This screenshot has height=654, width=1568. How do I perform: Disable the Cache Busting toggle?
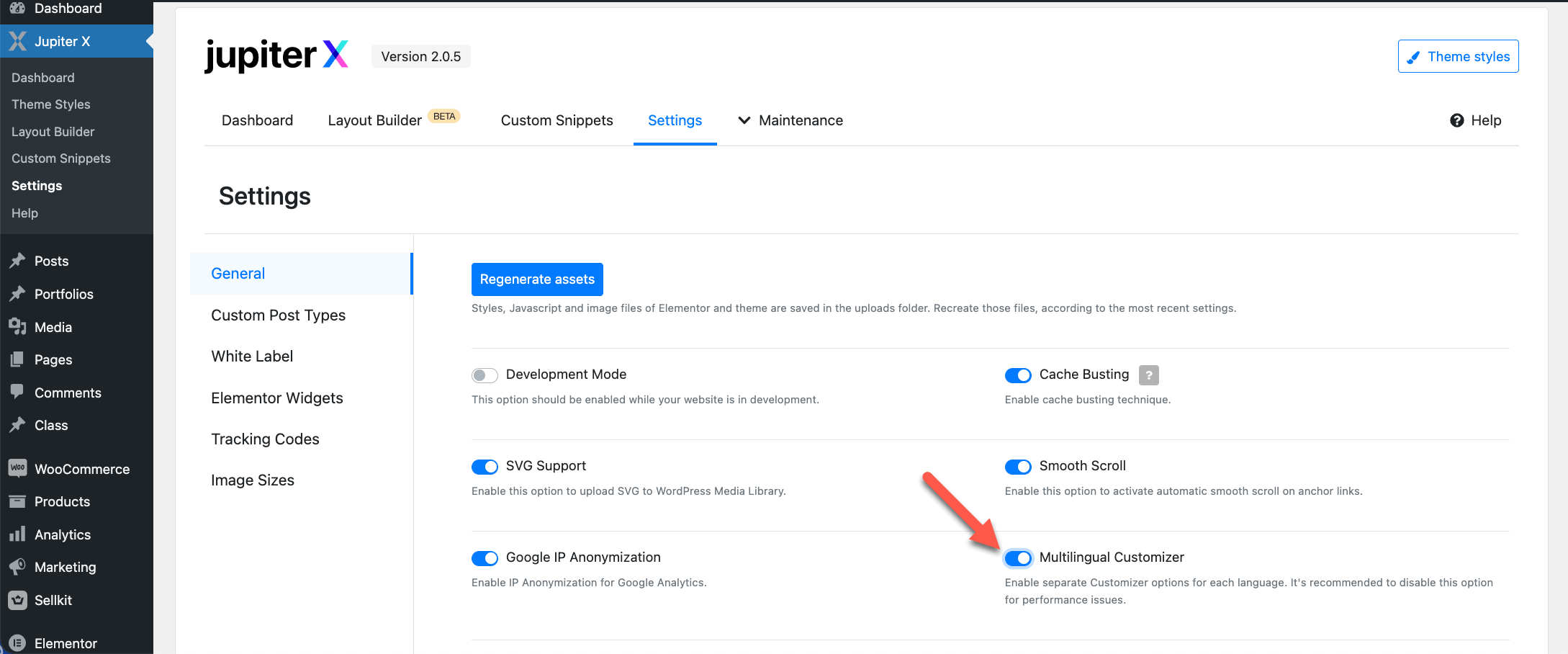(1018, 375)
